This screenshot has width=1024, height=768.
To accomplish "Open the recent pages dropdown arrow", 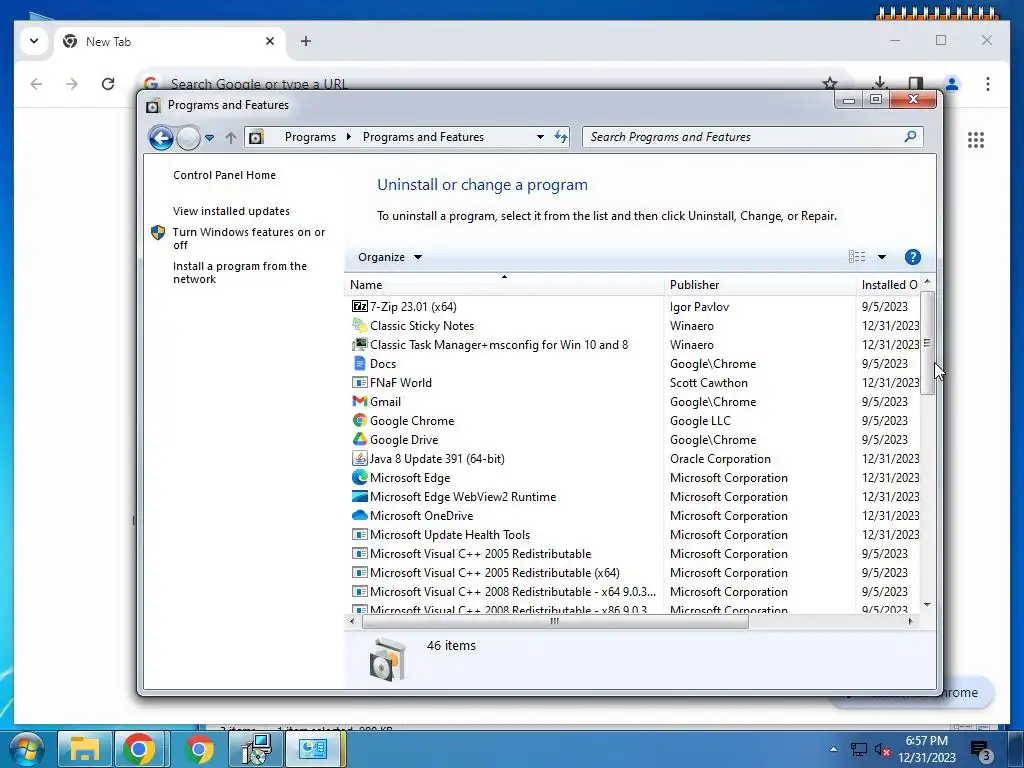I will [209, 138].
